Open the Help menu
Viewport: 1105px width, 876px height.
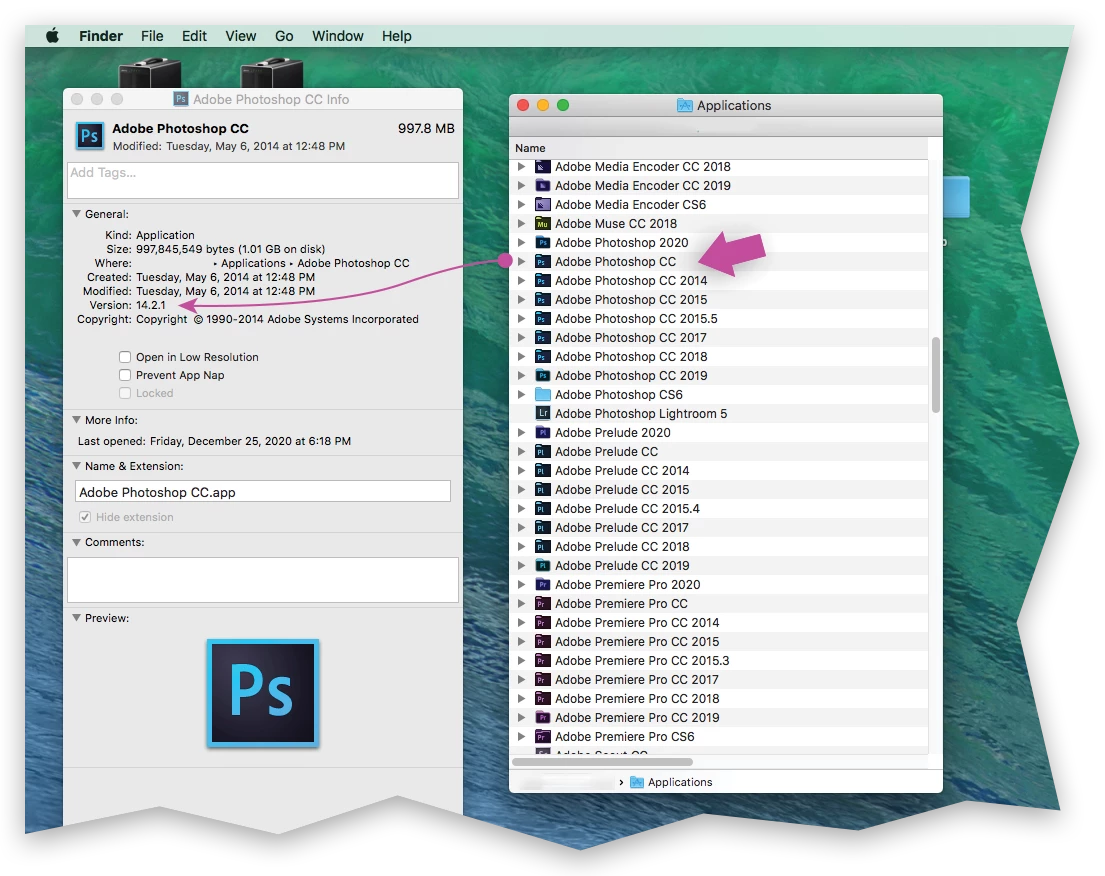click(x=397, y=36)
